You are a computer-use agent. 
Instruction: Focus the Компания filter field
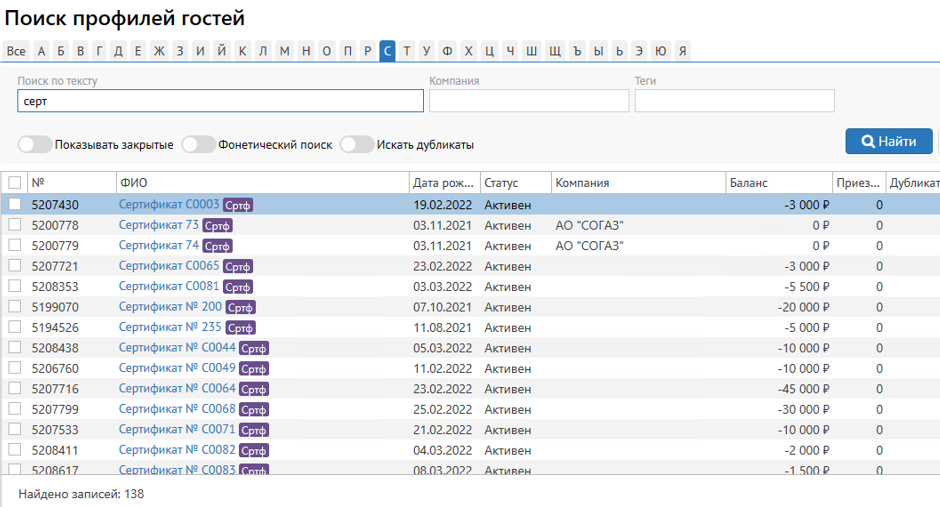(529, 101)
